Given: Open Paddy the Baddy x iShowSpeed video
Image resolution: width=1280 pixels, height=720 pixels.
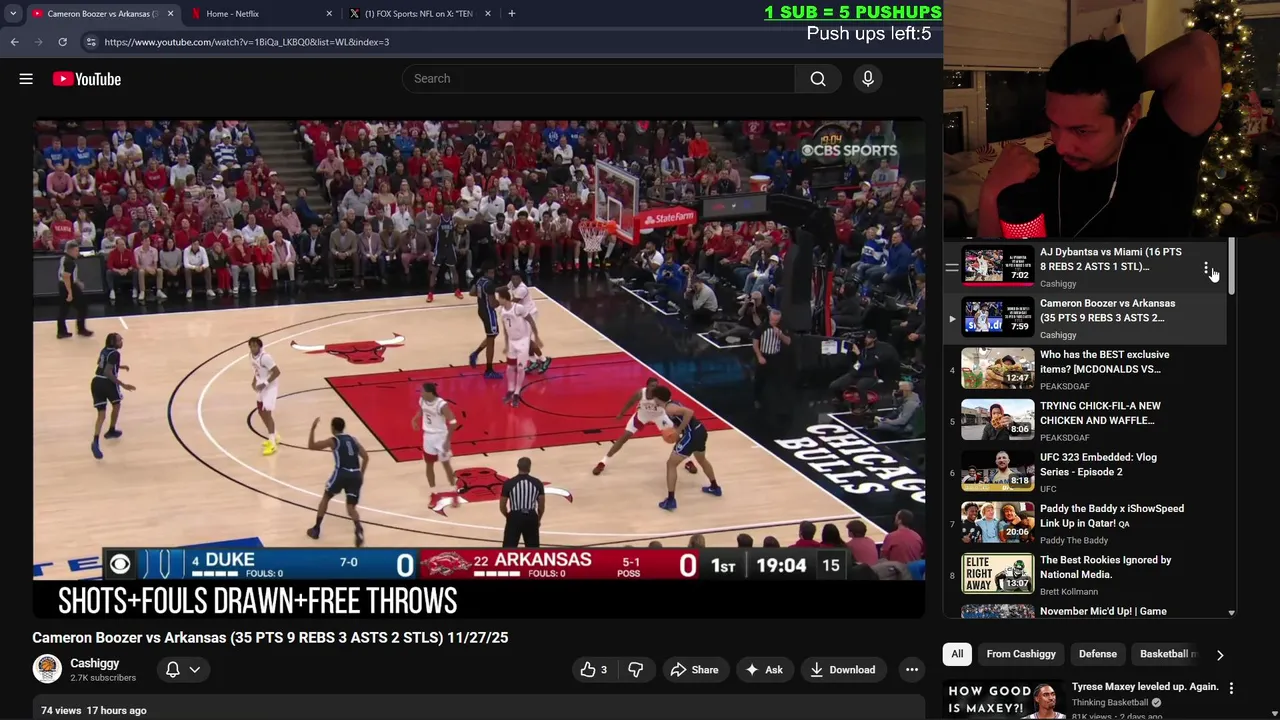Looking at the screenshot, I should point(1111,515).
